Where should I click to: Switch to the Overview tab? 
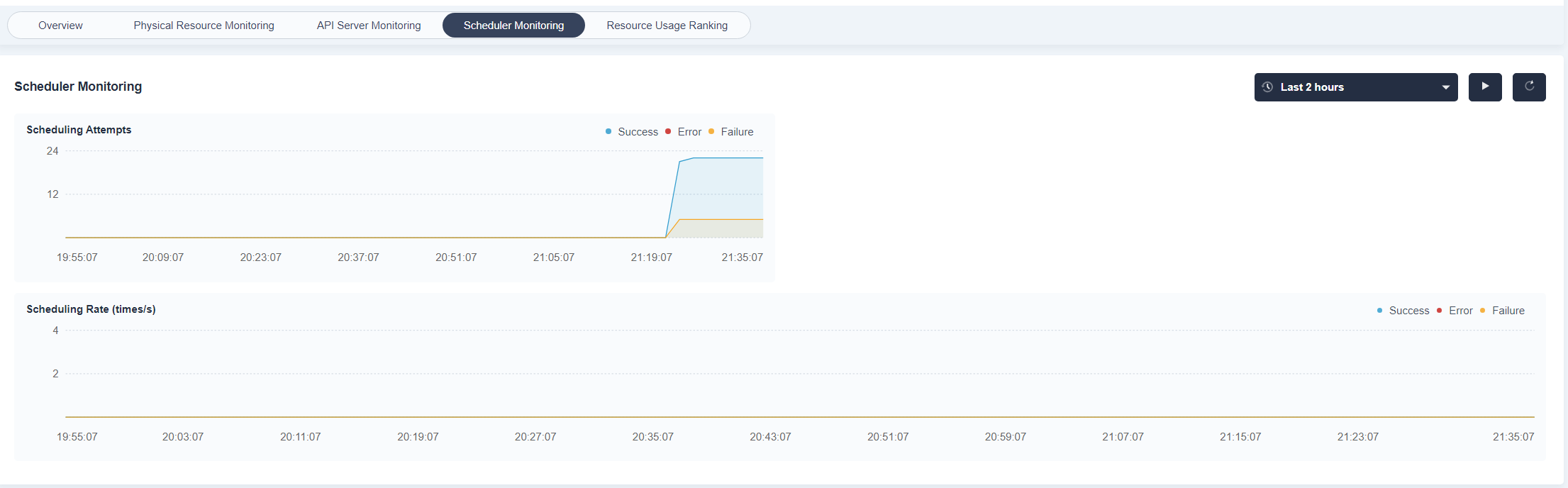pos(60,26)
